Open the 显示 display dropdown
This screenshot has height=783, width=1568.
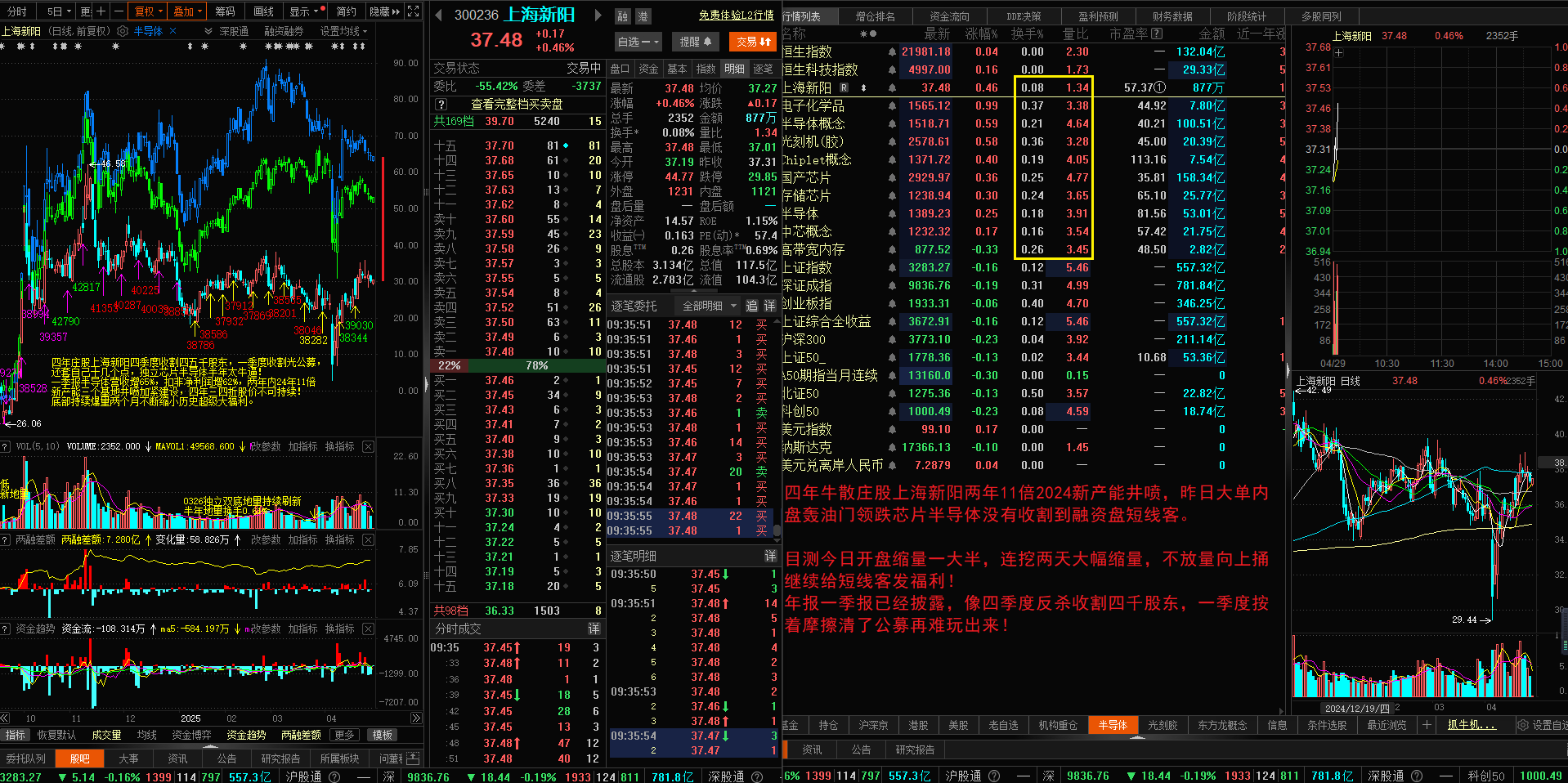pyautogui.click(x=304, y=11)
